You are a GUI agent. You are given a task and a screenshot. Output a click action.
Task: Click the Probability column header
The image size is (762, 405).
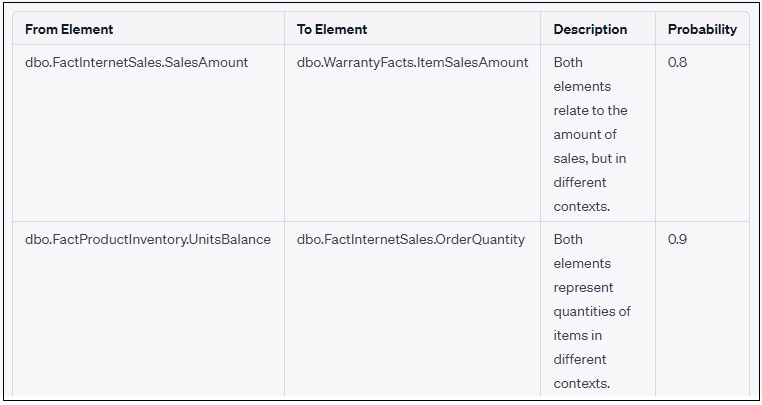coord(702,29)
